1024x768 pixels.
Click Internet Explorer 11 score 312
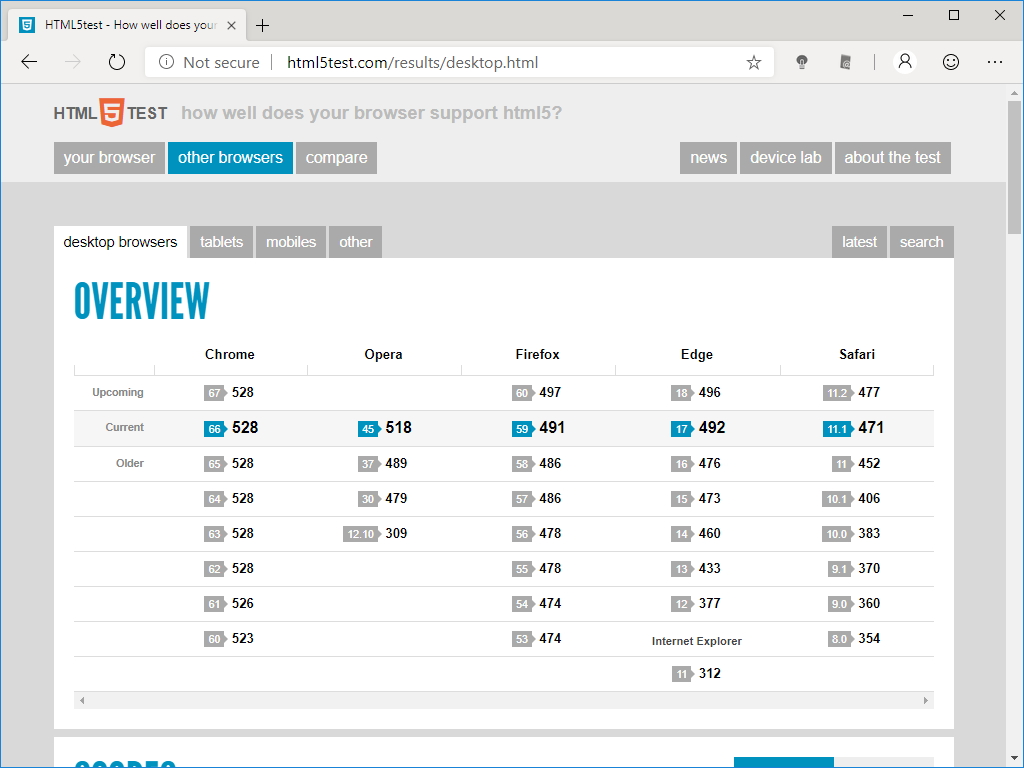point(696,673)
